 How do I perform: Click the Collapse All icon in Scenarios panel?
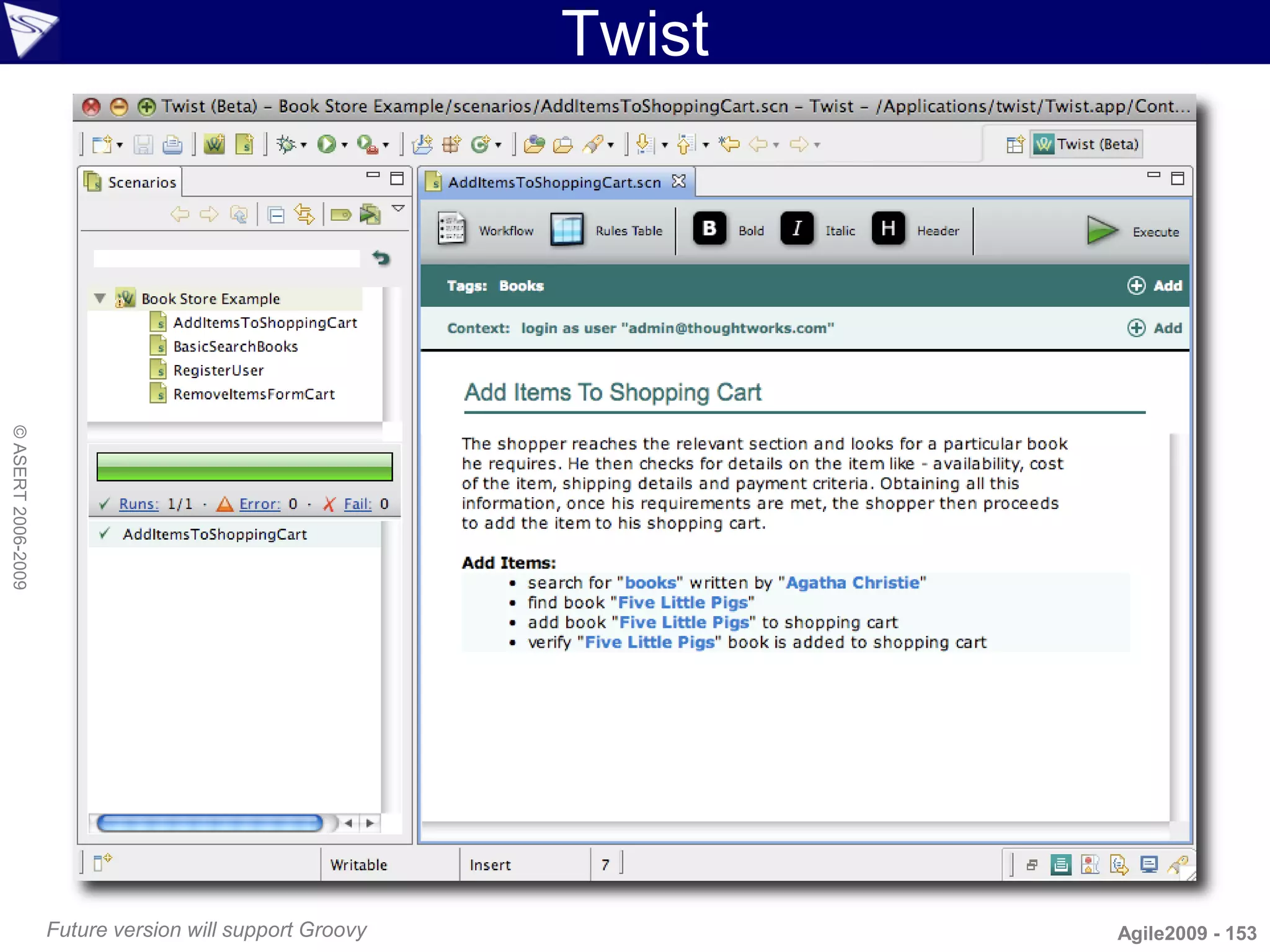point(275,215)
